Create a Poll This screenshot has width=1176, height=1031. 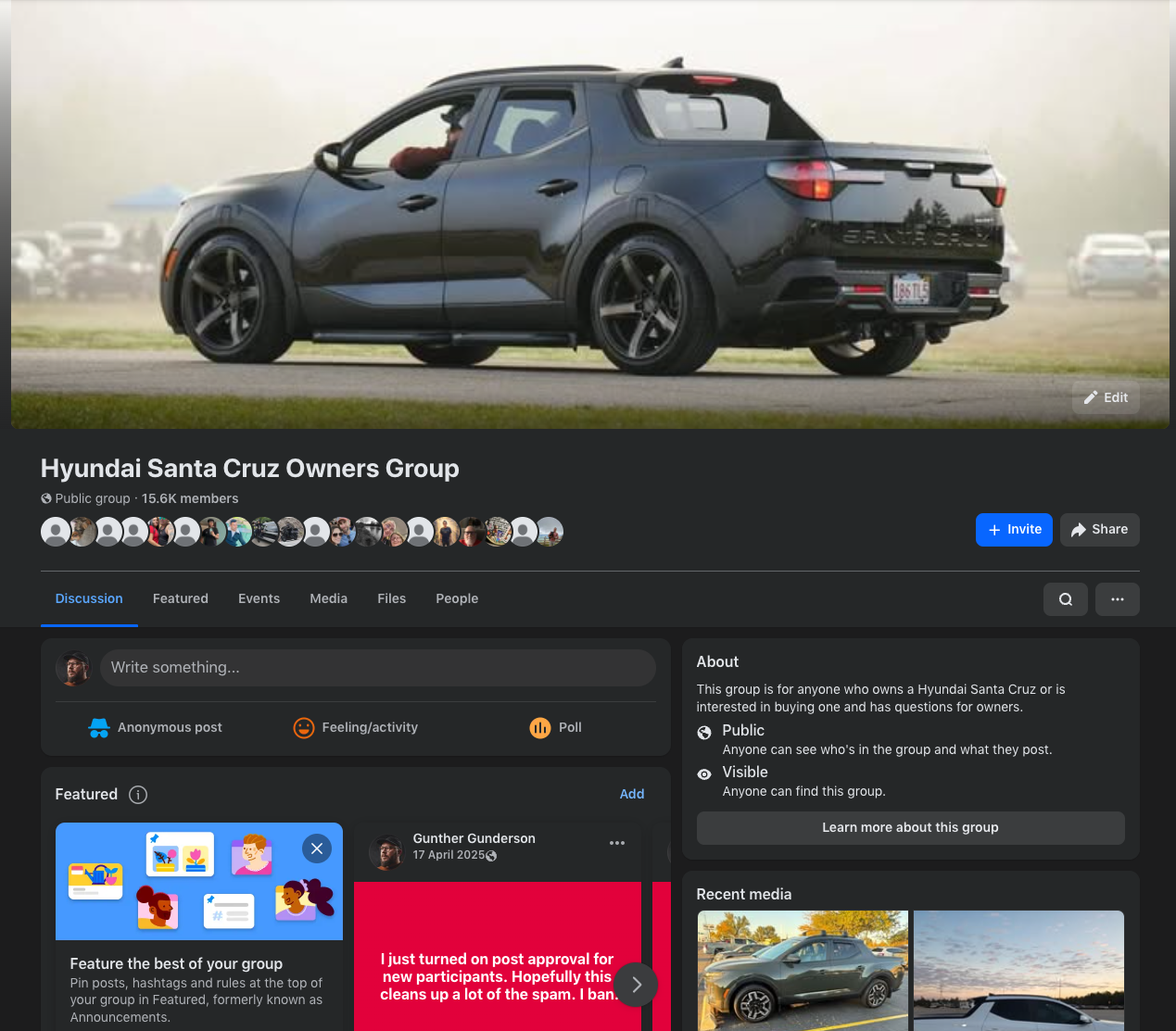[555, 728]
